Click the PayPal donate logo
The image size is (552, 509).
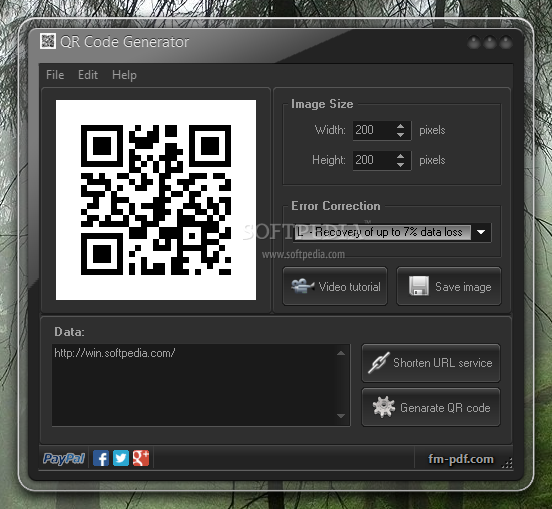(64, 458)
